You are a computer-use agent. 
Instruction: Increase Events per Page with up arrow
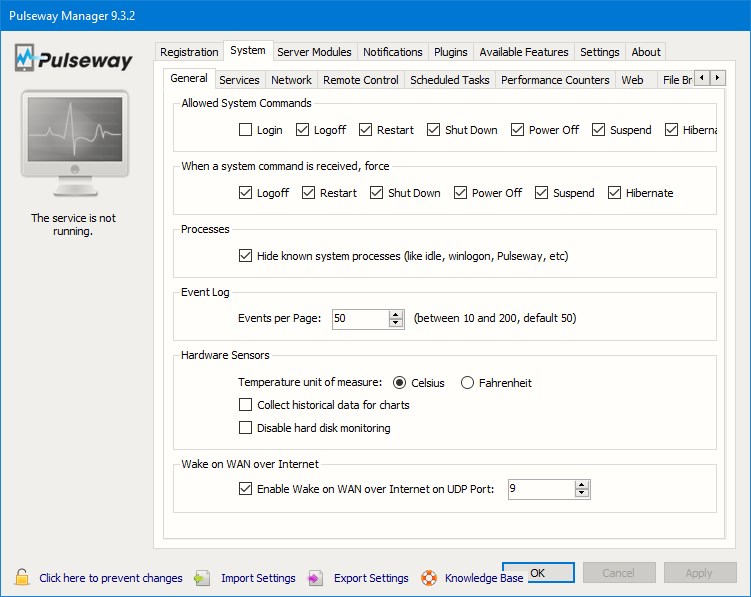tap(396, 314)
